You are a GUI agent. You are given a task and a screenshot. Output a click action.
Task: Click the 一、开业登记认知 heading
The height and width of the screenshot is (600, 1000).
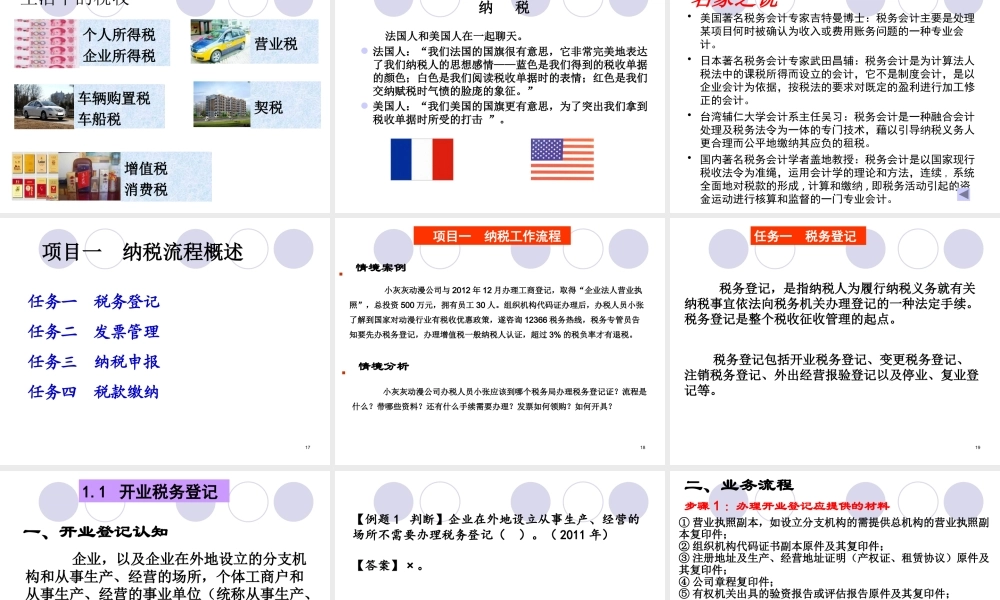click(x=96, y=532)
